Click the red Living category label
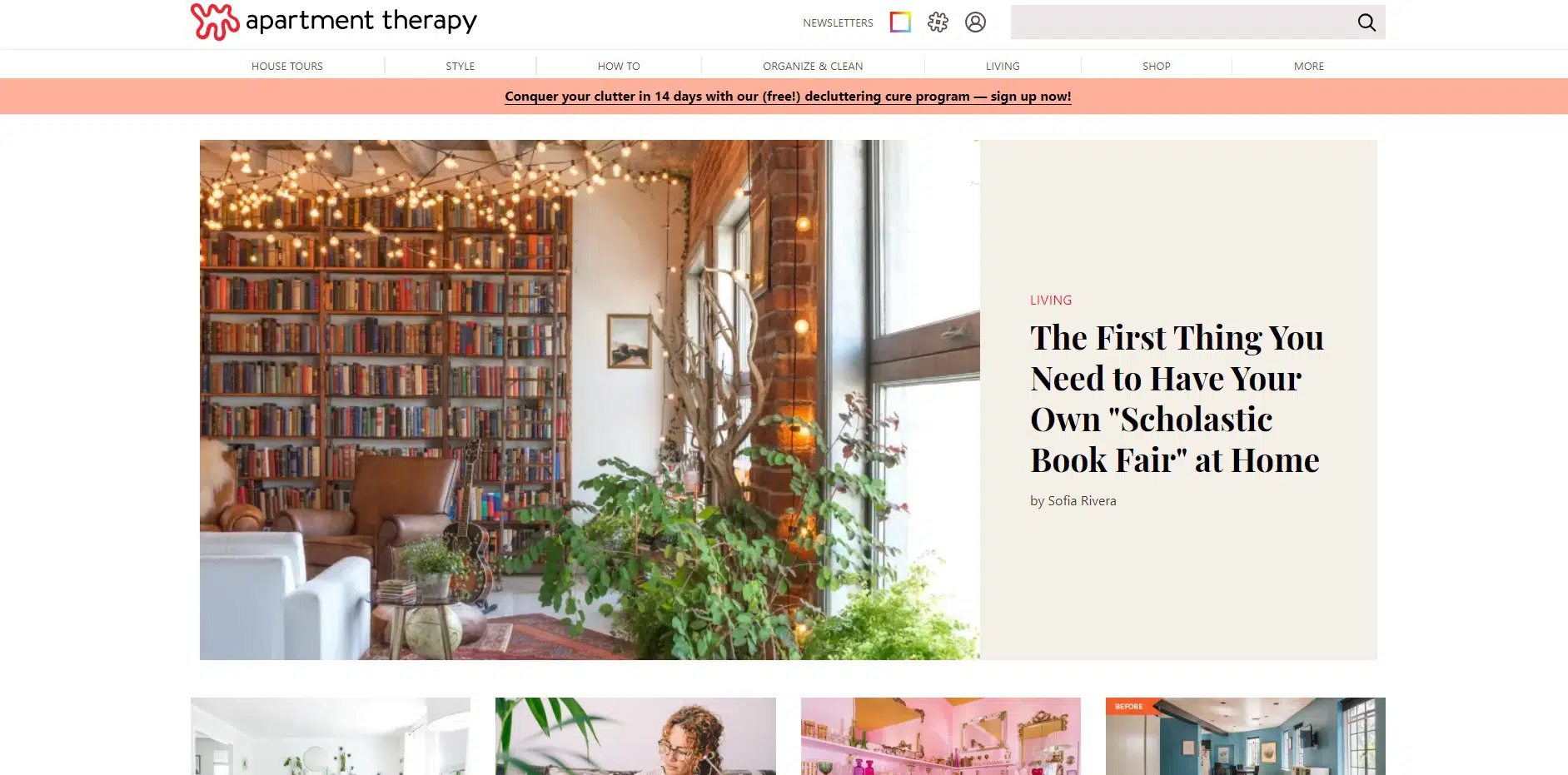 click(1051, 300)
